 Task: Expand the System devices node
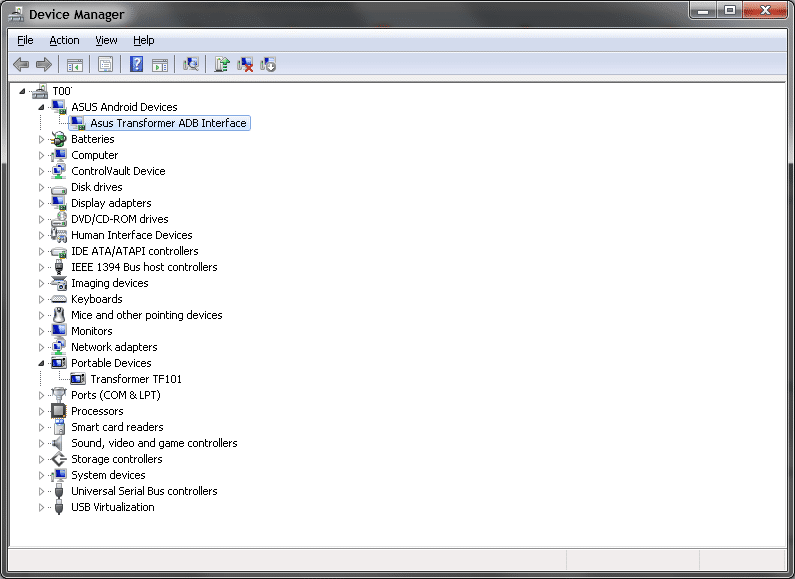click(41, 475)
